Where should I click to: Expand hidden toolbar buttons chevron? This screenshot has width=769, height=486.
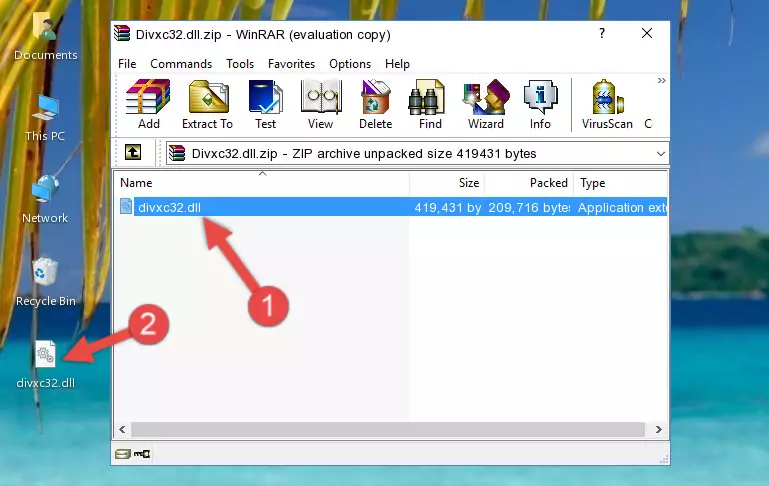662,80
